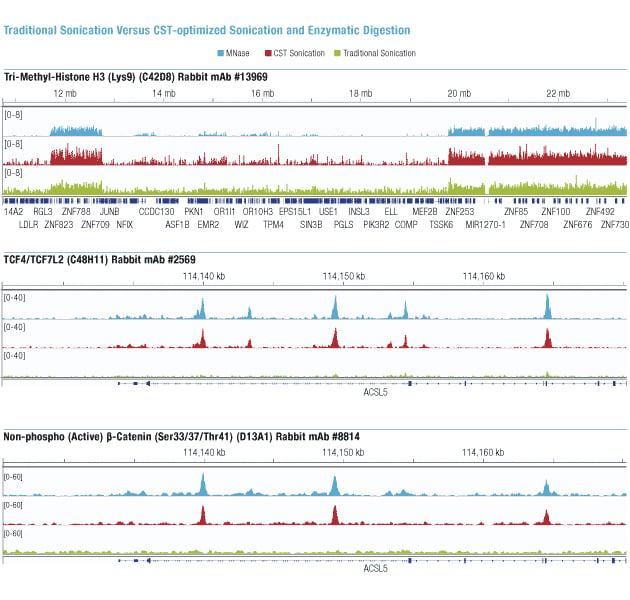Click the 12 mb ruler label

click(x=65, y=93)
